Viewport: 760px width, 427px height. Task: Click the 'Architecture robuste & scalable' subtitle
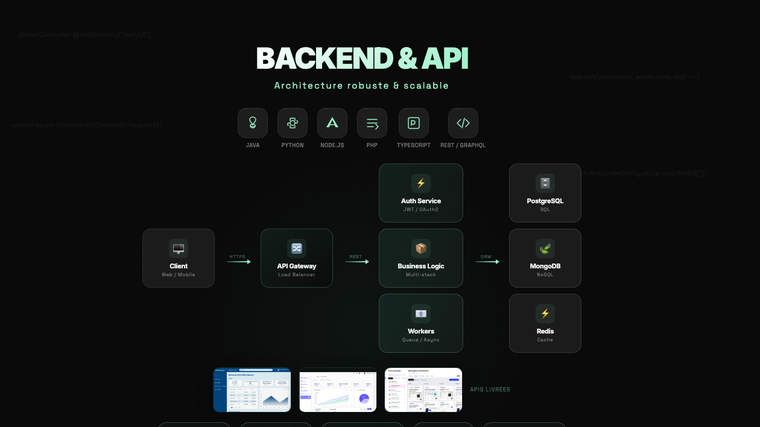[361, 86]
